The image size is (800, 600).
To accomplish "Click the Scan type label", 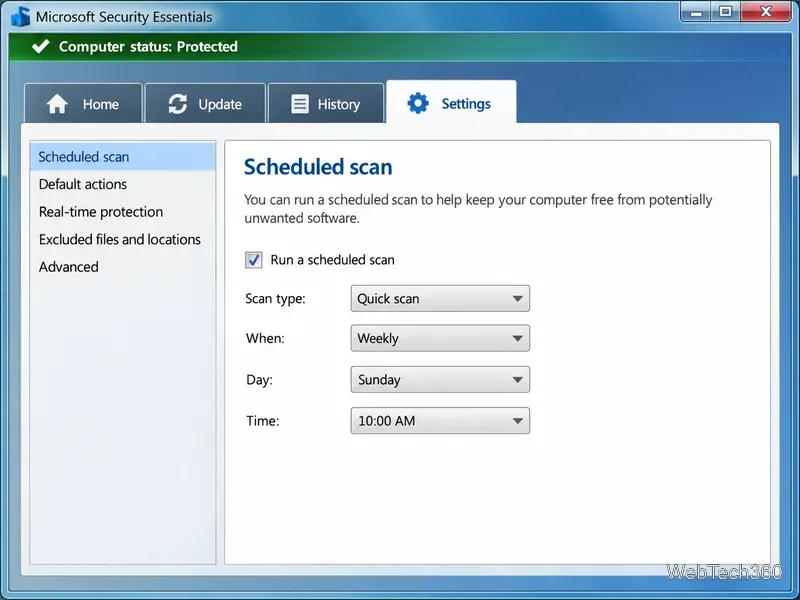I will (275, 298).
